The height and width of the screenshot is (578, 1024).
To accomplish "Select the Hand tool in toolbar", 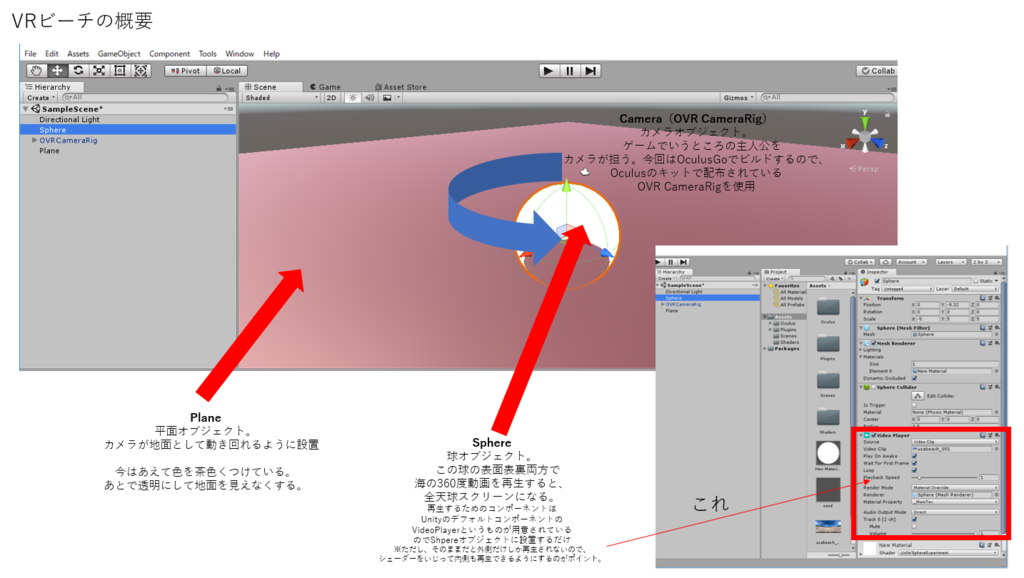I will coord(37,71).
